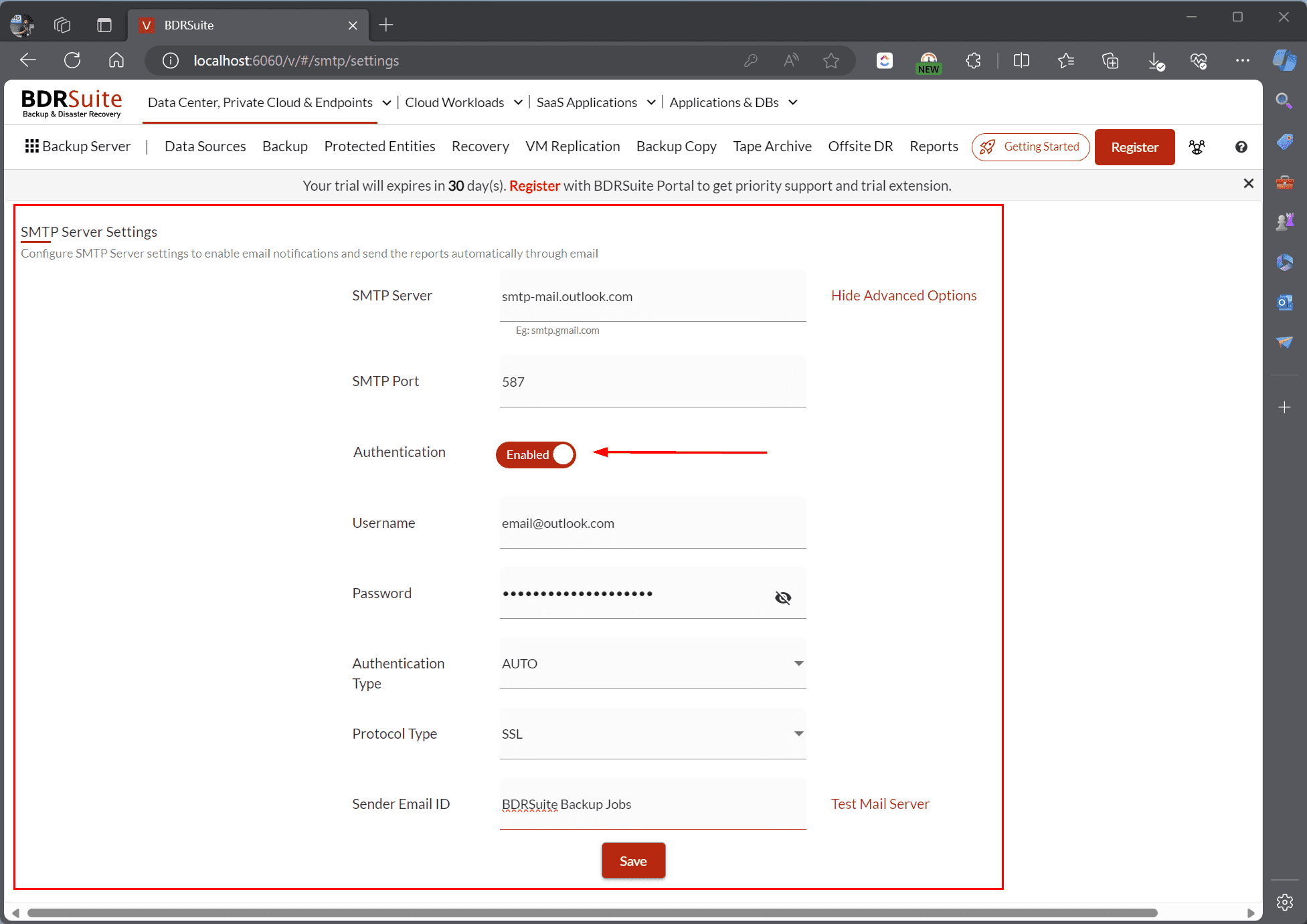
Task: Open the browser Extensions puzzle icon
Action: (973, 61)
